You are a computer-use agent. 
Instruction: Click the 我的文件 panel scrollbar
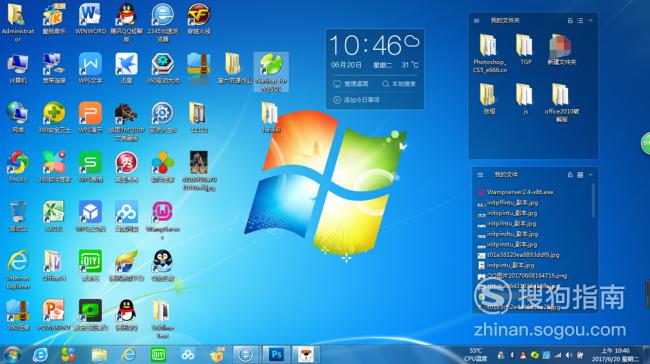tap(594, 201)
